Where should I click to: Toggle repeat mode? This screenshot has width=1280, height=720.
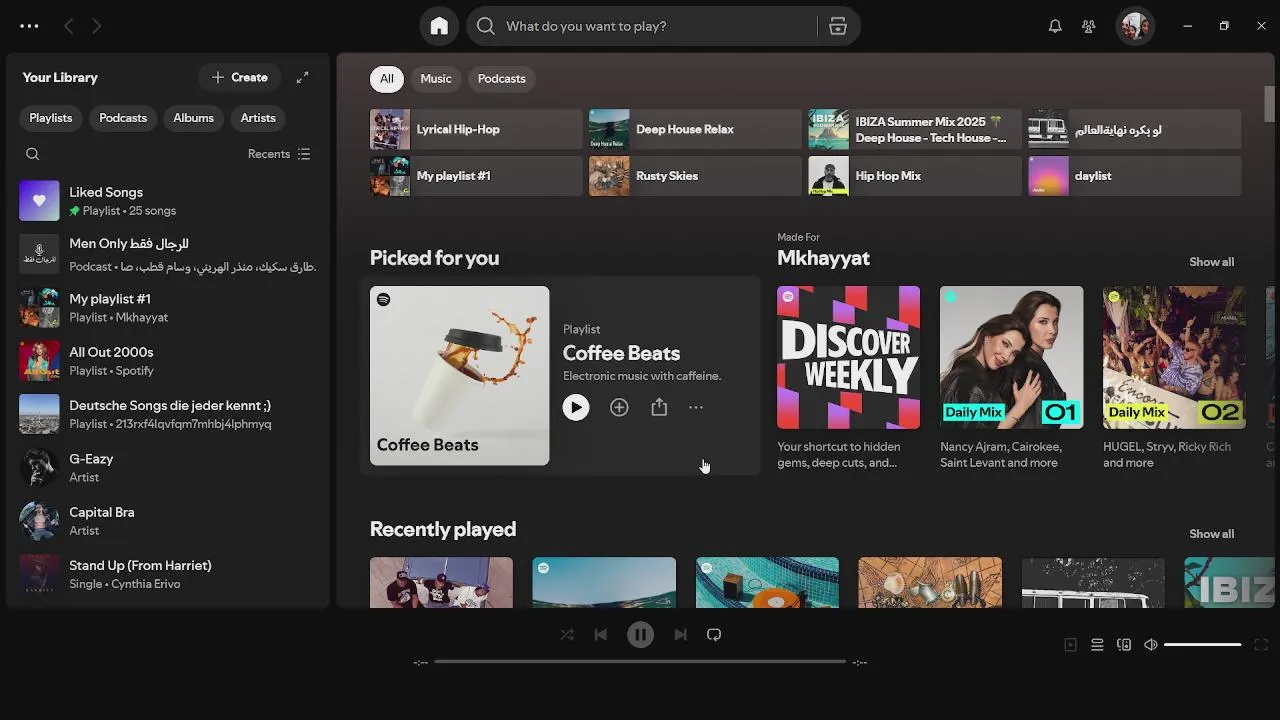[x=714, y=634]
